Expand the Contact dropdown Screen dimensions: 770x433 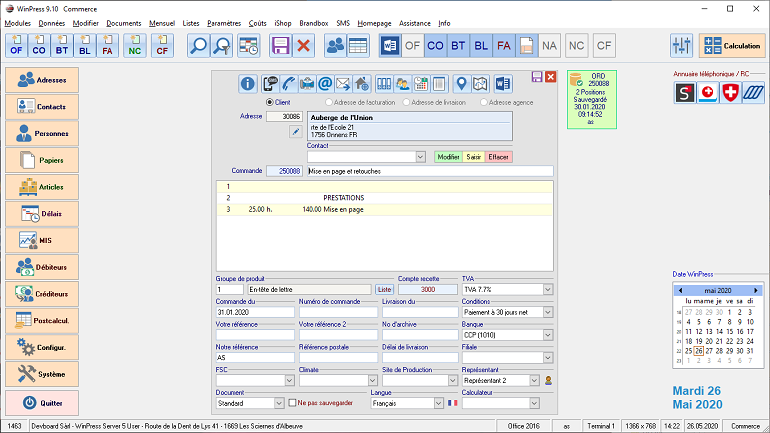coord(420,157)
